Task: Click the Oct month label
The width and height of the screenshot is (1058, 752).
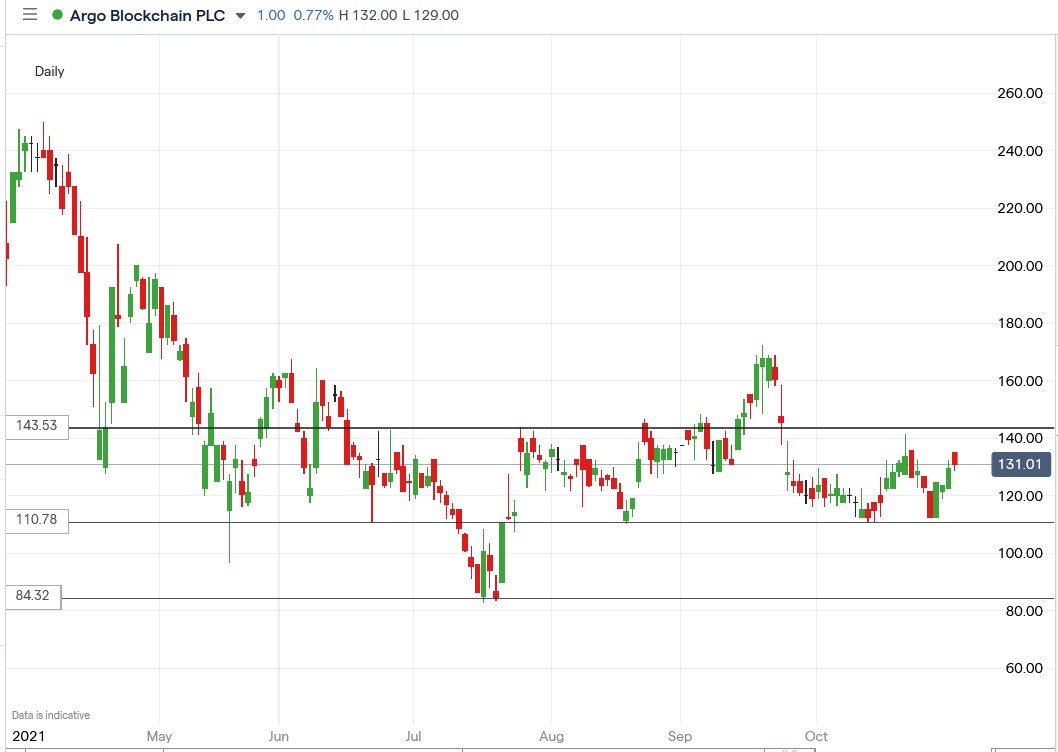Action: click(x=815, y=735)
